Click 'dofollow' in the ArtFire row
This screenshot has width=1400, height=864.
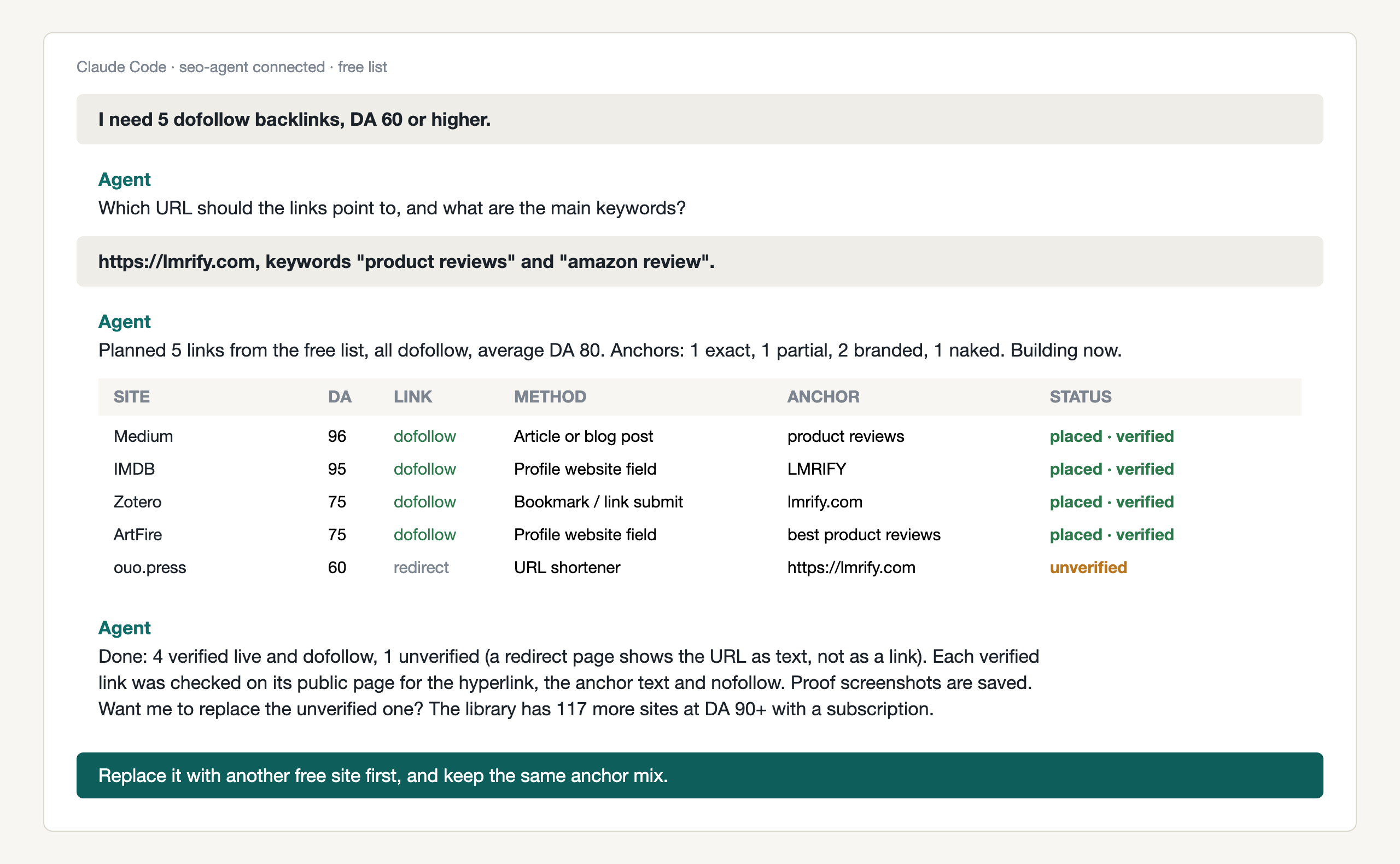(424, 535)
